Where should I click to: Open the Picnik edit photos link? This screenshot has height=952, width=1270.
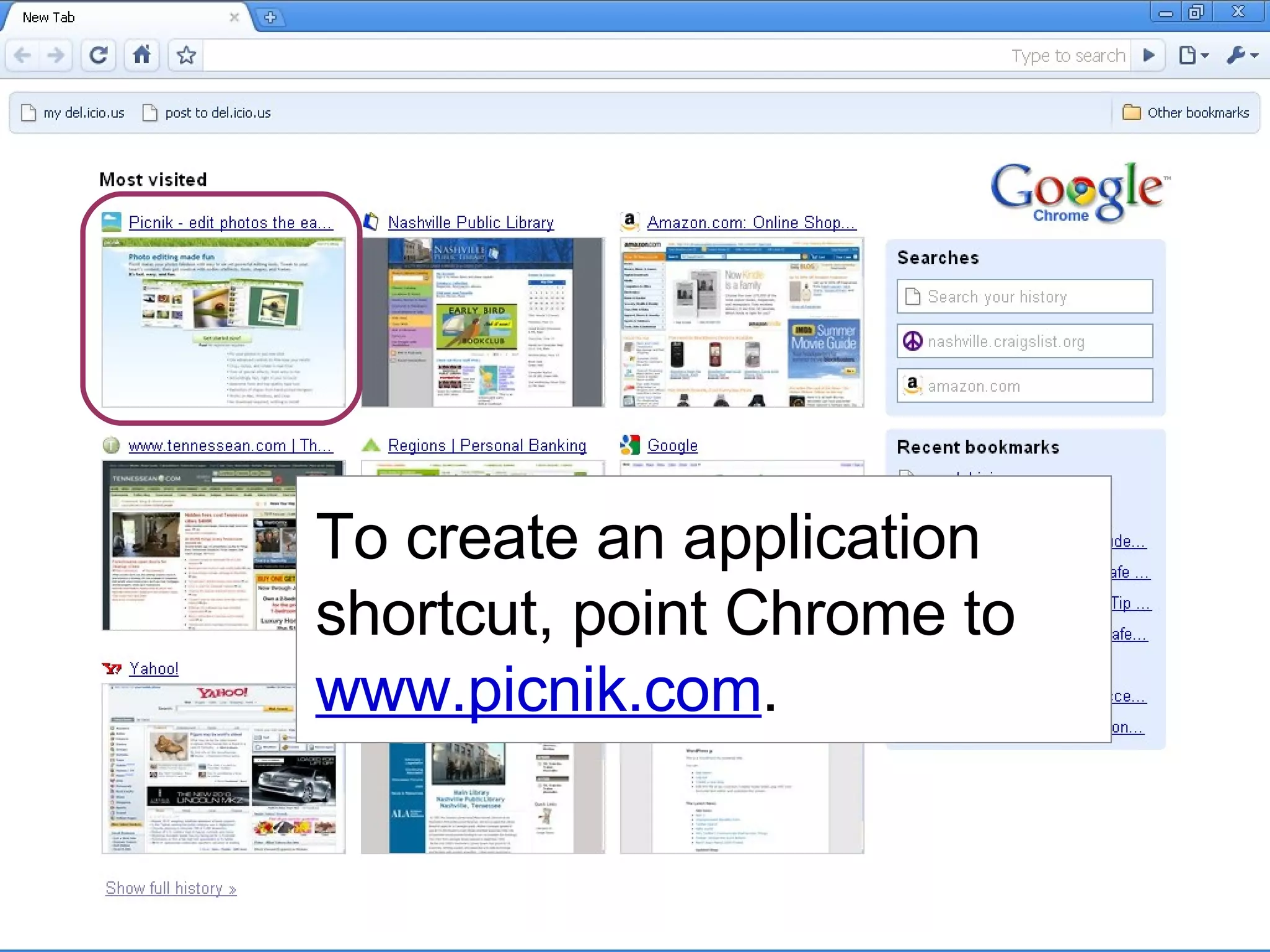click(x=230, y=223)
